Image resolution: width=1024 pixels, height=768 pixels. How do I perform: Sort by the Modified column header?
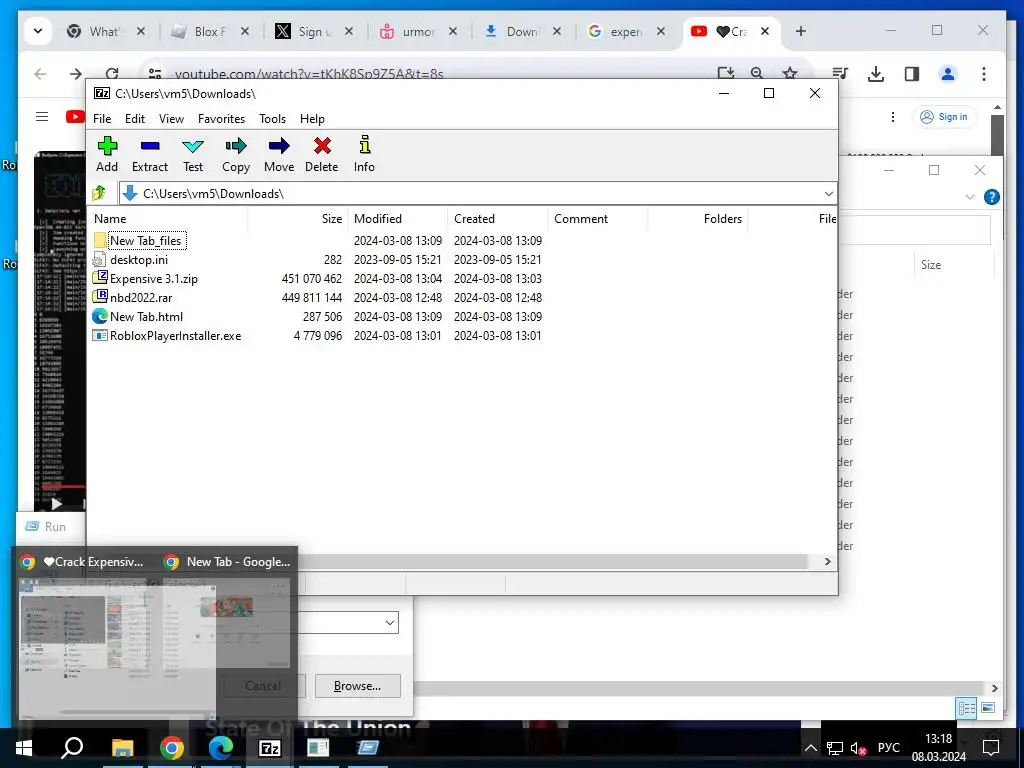click(x=377, y=219)
